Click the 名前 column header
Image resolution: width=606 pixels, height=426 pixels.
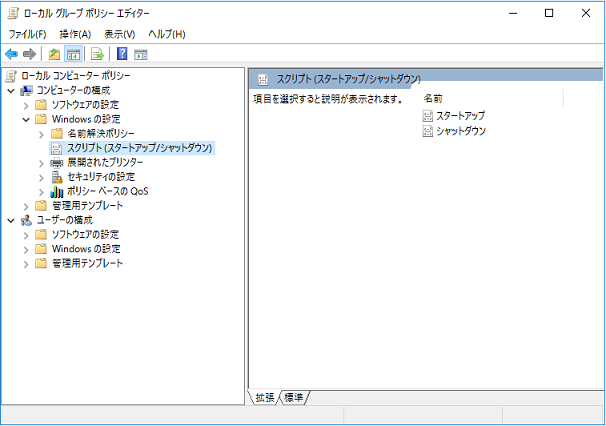point(433,99)
